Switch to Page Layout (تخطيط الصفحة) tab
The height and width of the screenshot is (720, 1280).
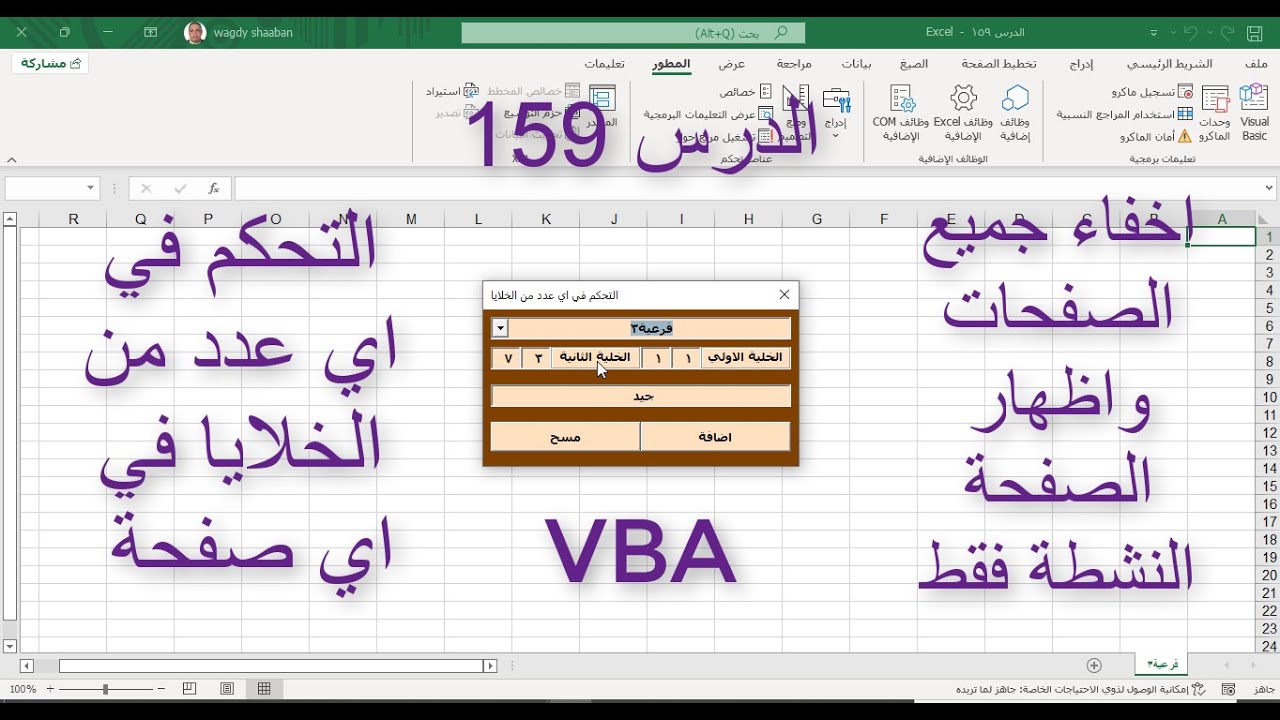999,64
